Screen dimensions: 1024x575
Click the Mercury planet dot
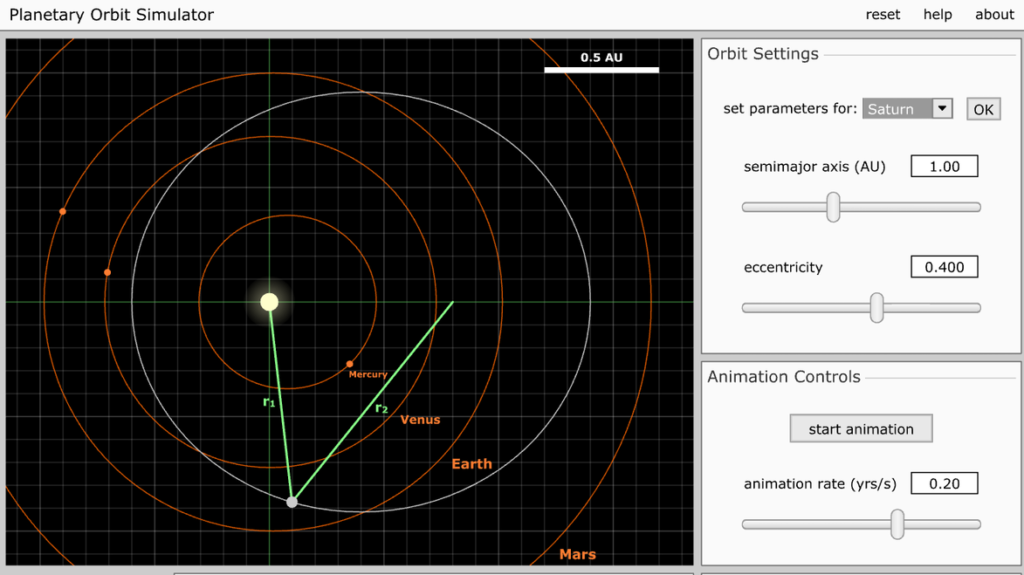pyautogui.click(x=349, y=364)
